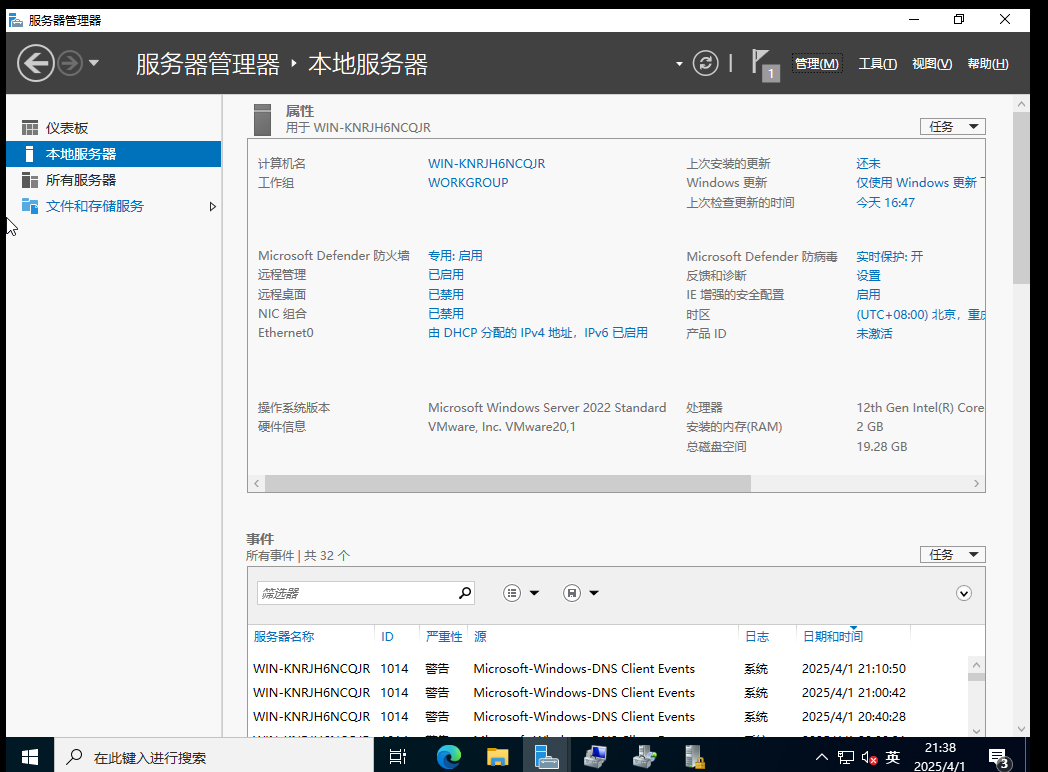
Task: Click 产品 ID 未激活 link
Action: tap(874, 334)
